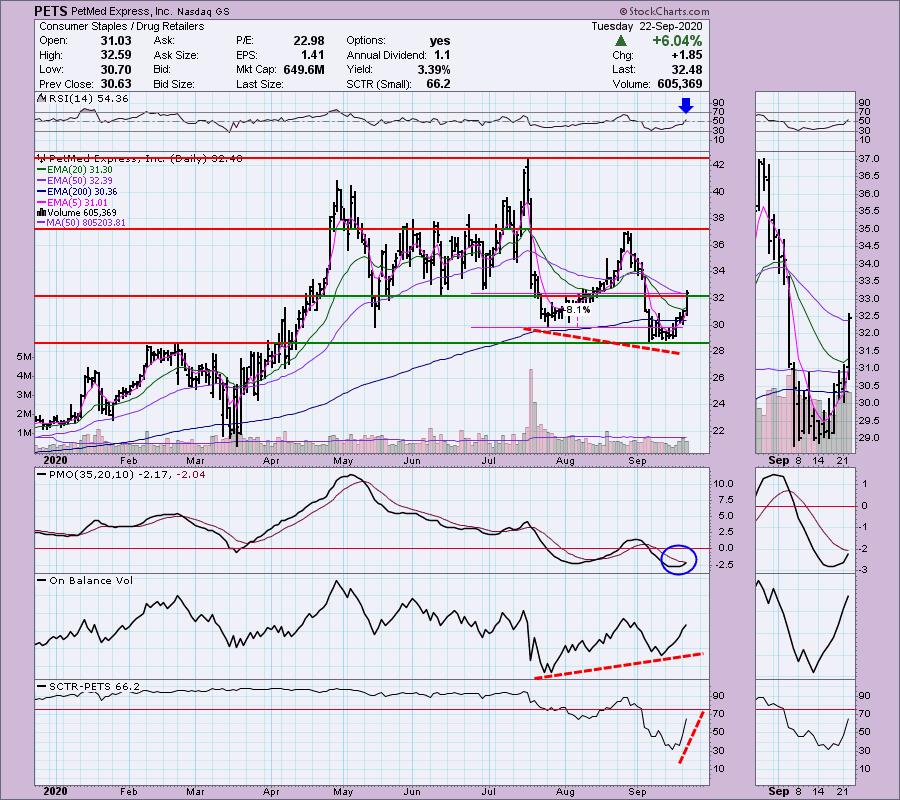Select the Mkt Cap value 649.6M
Viewport: 900px width, 800px height.
tap(304, 69)
